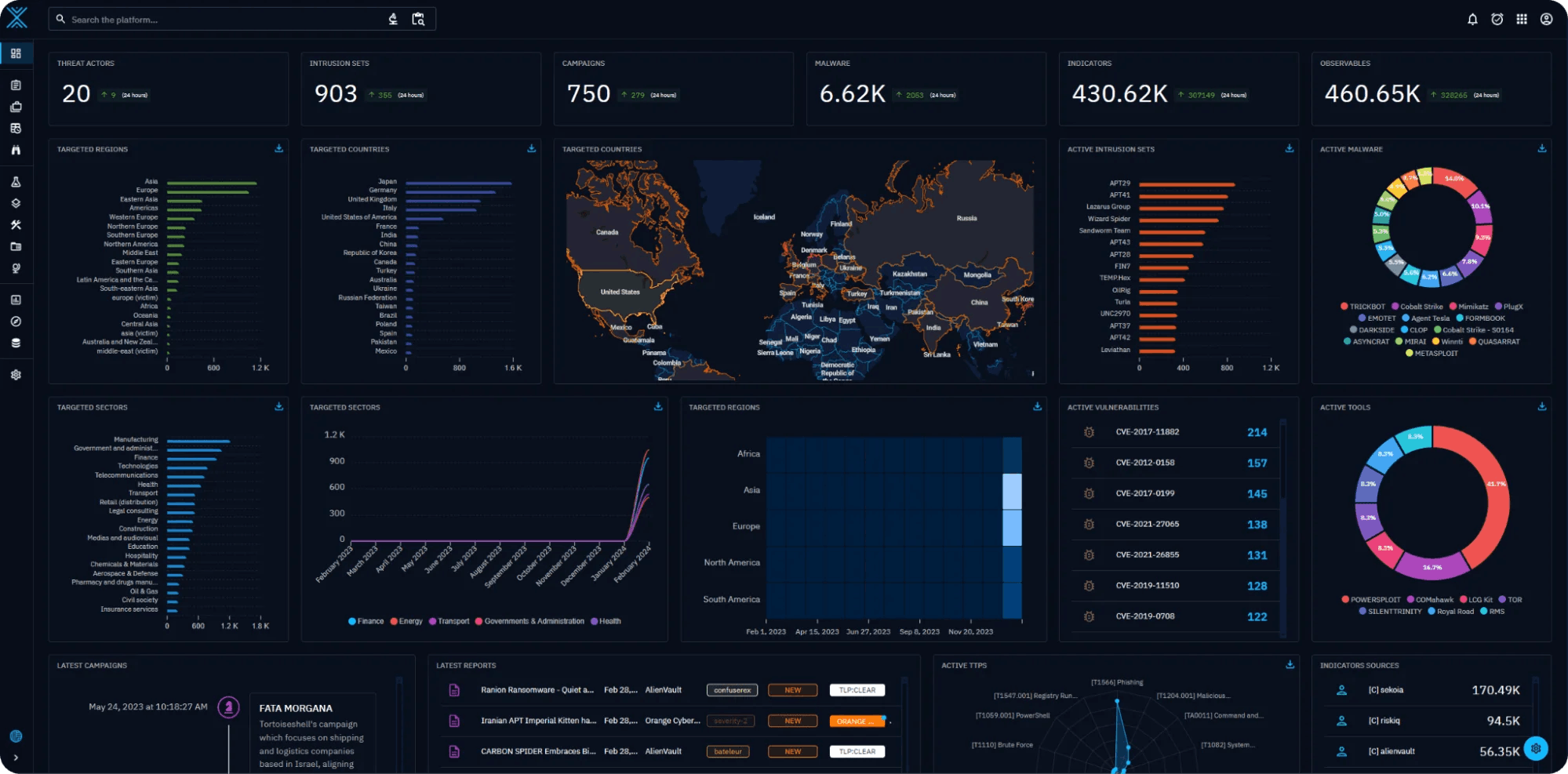Download the Targeted Sectors line chart
The height and width of the screenshot is (774, 1568).
click(x=657, y=406)
